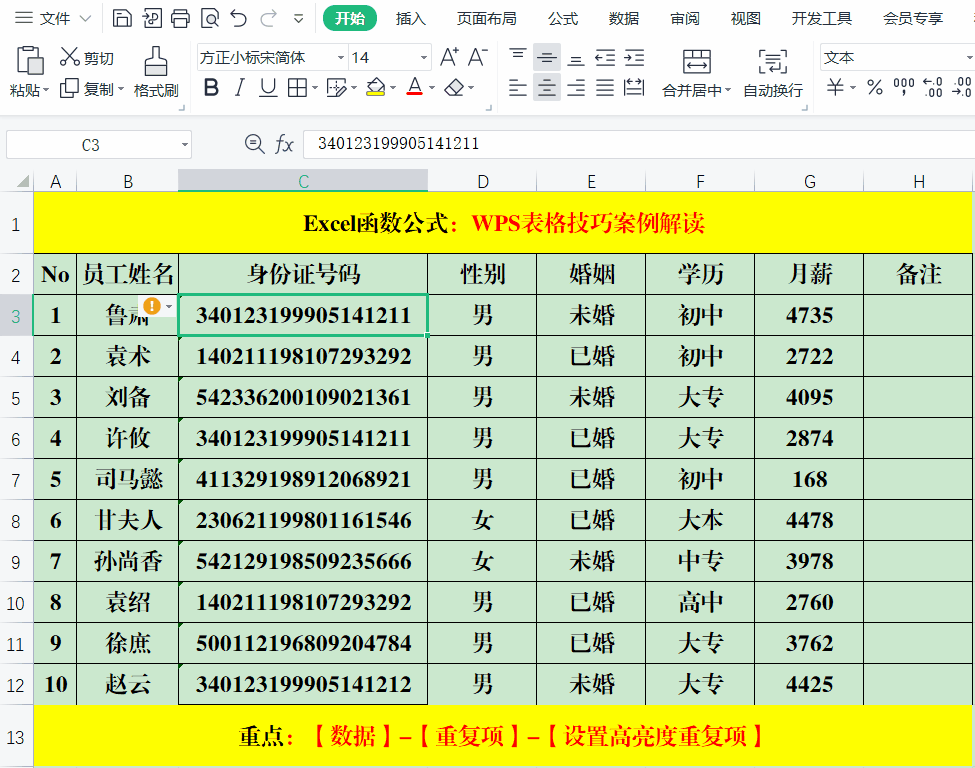Open the Merge and Center (合并居中) dropdown

point(727,91)
